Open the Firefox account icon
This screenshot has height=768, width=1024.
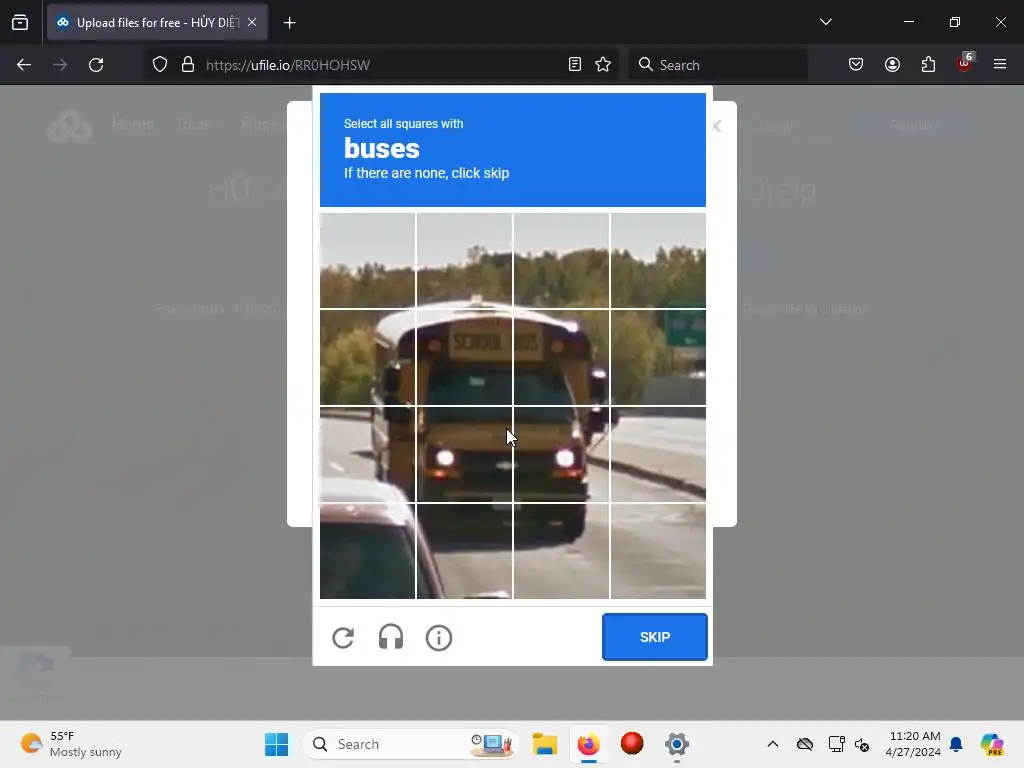point(892,64)
